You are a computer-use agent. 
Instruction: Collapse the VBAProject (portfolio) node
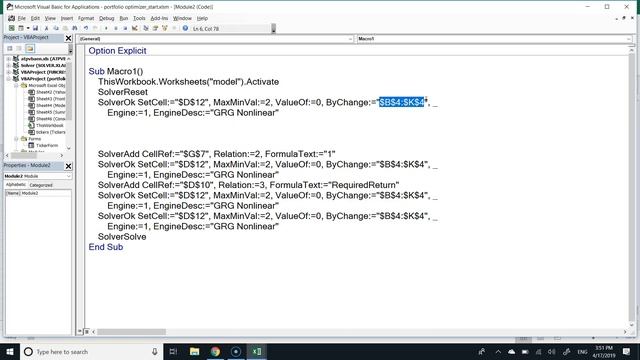coord(8,78)
